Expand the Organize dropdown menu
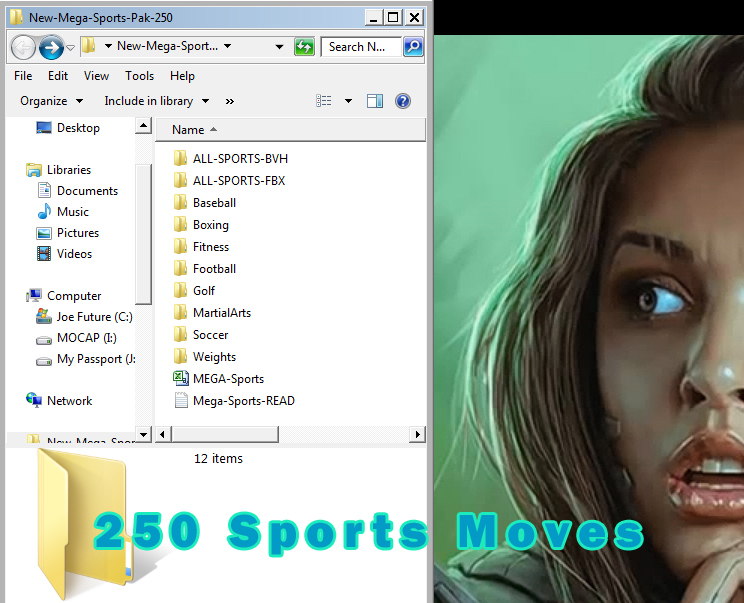The image size is (744, 603). (51, 101)
